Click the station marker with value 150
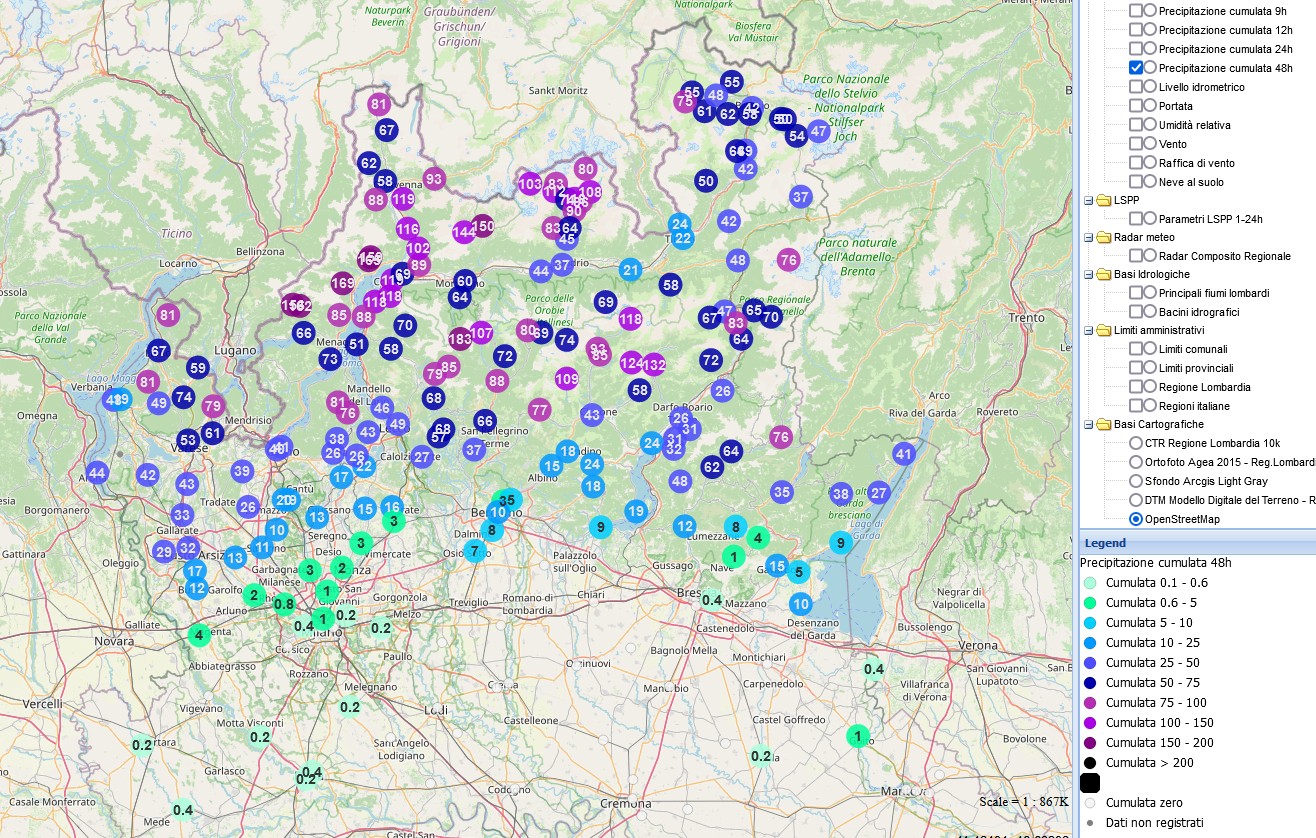The image size is (1316, 838). (483, 226)
